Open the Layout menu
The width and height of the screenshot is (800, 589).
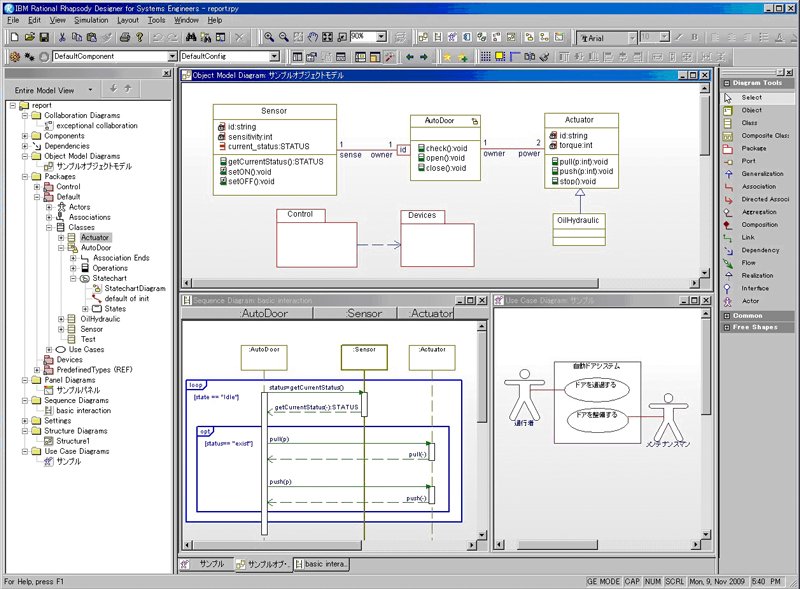(128, 20)
